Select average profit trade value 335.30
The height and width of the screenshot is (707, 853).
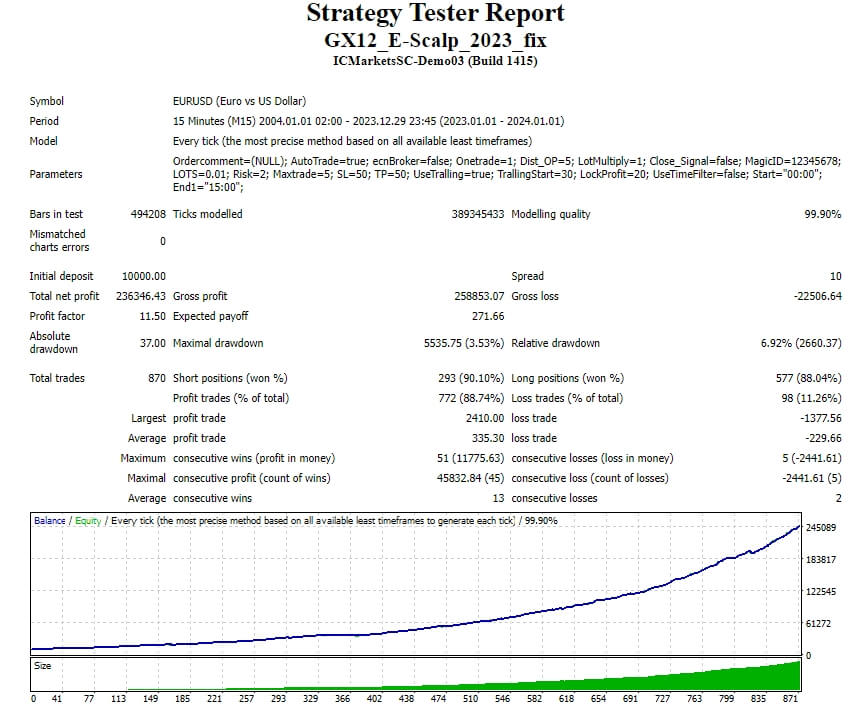coord(488,438)
